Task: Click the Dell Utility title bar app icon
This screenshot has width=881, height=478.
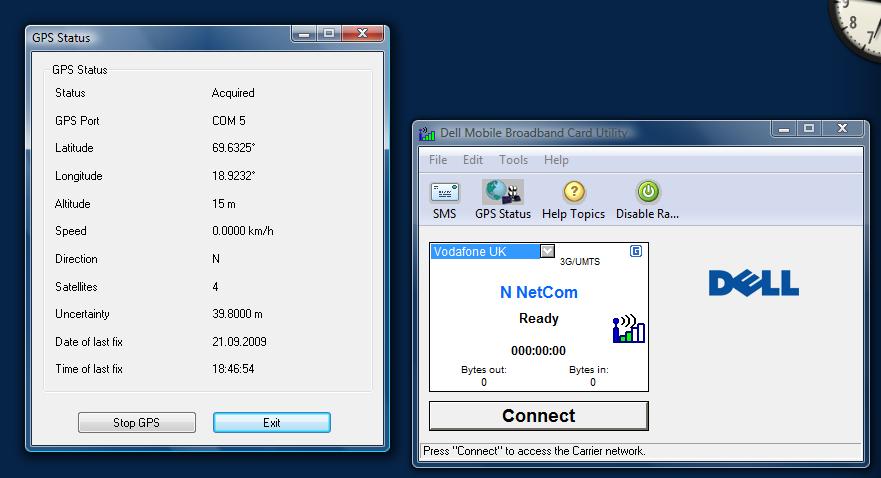Action: (427, 133)
